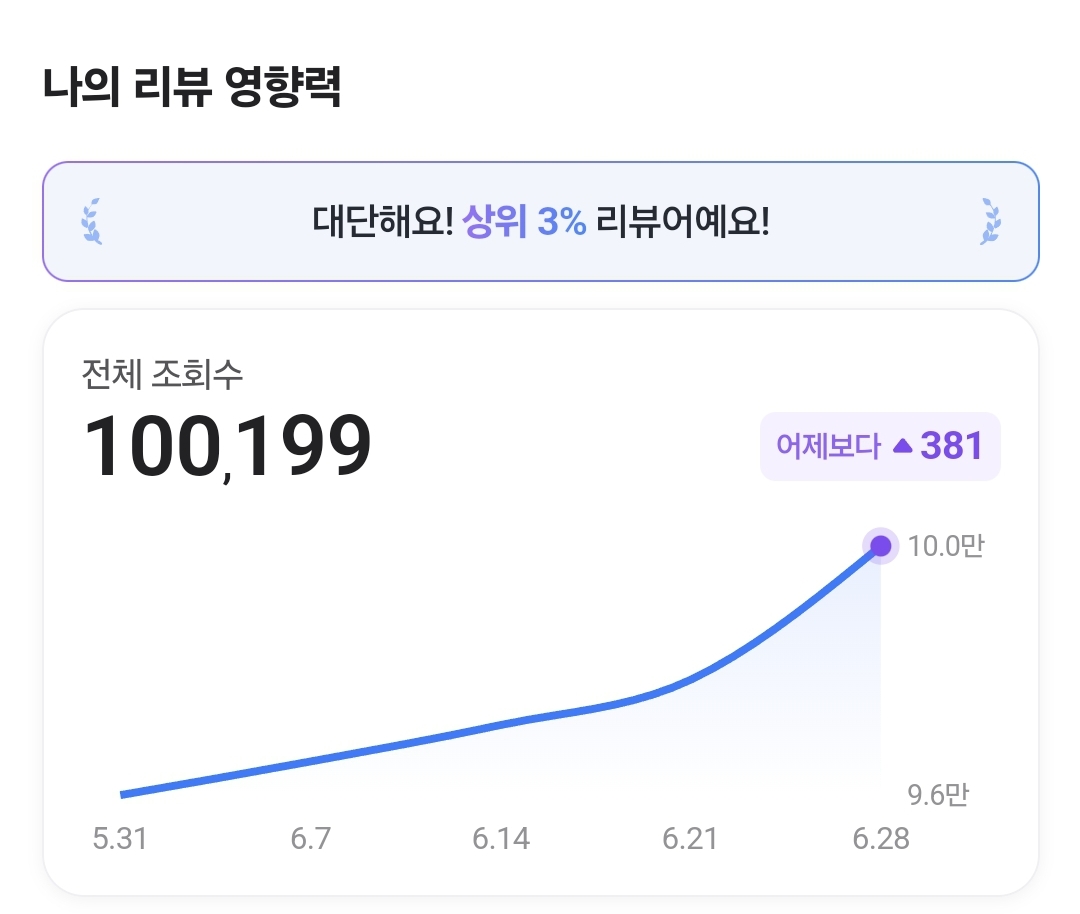The width and height of the screenshot is (1080, 914).
Task: Click the purple data point on the chart
Action: [x=880, y=546]
